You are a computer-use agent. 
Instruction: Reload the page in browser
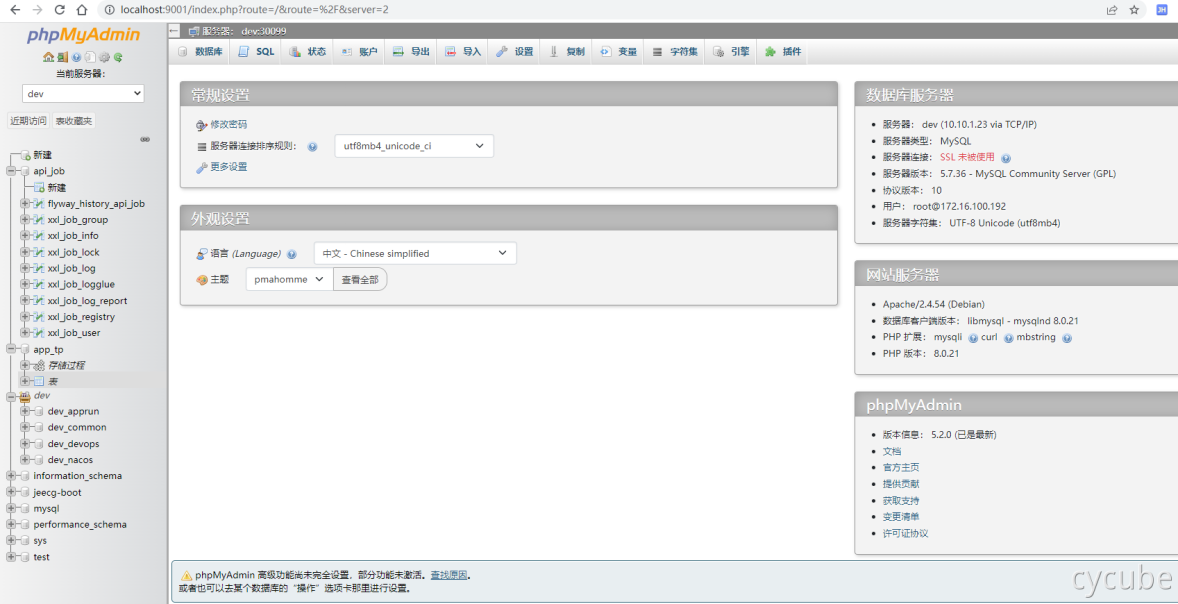[60, 11]
